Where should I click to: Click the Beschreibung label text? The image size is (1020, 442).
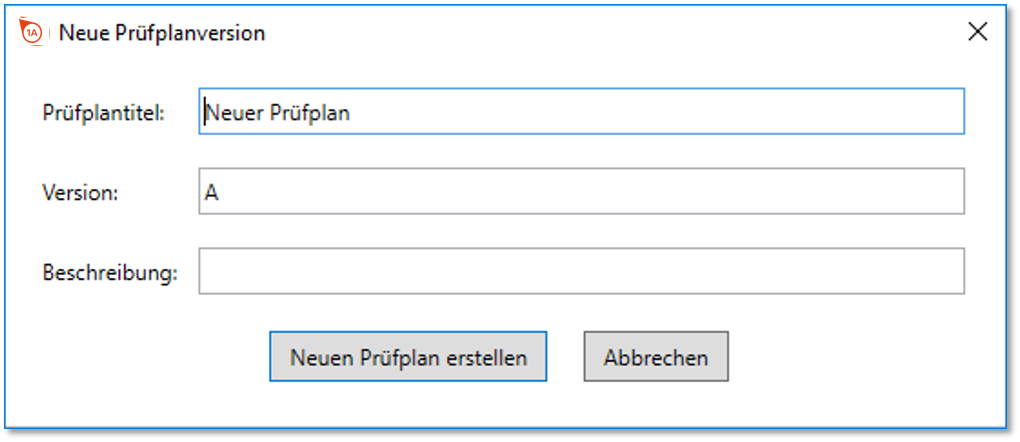(x=110, y=272)
